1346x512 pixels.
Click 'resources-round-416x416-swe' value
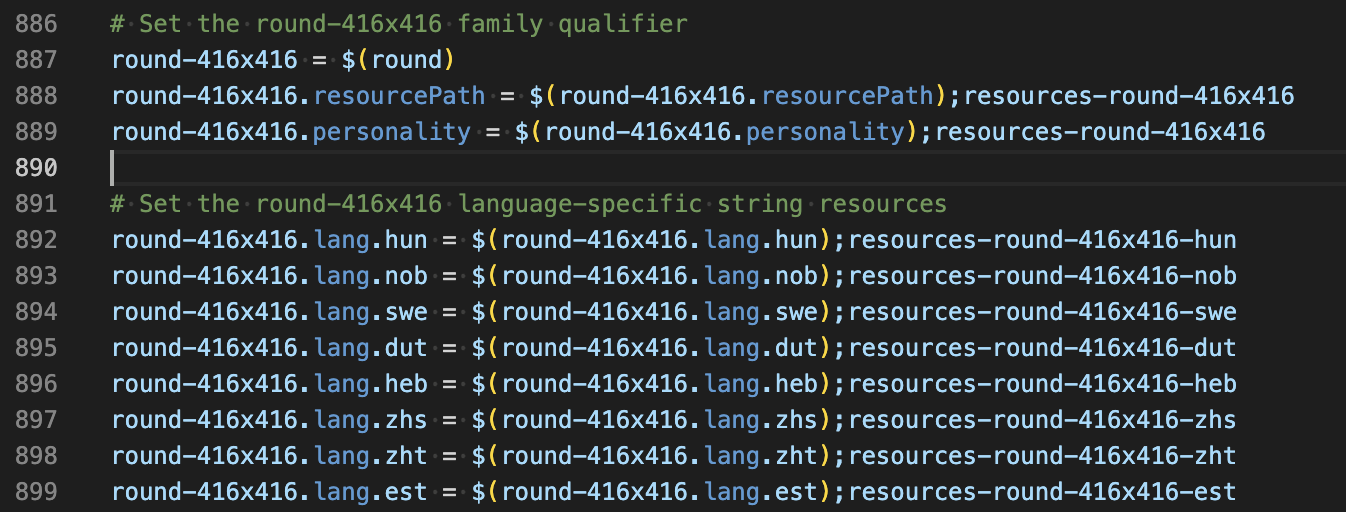[1042, 312]
